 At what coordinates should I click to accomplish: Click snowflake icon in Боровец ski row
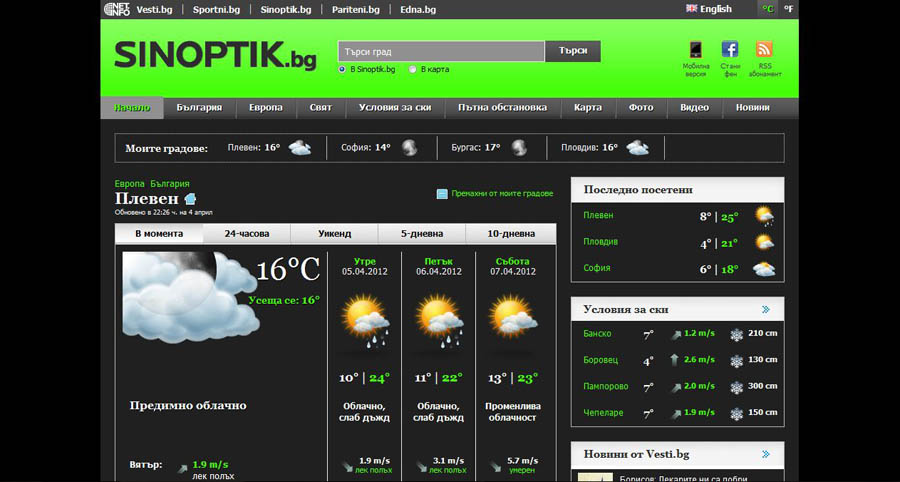[x=736, y=361]
